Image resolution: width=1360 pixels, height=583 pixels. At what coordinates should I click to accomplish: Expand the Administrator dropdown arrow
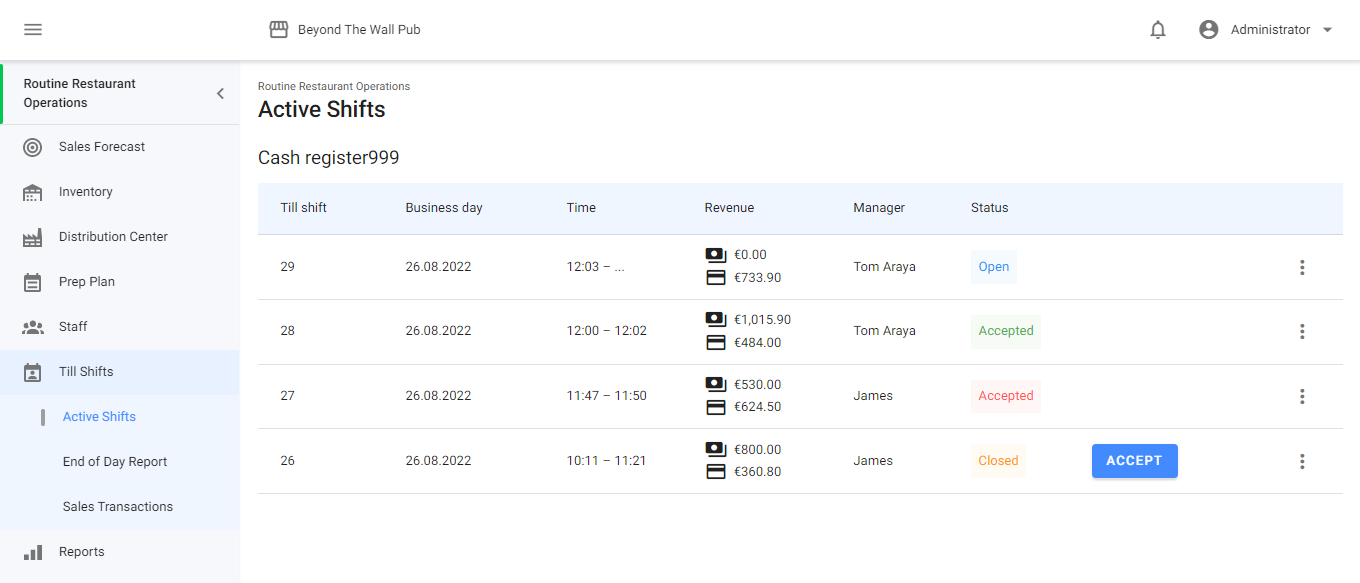click(1328, 30)
